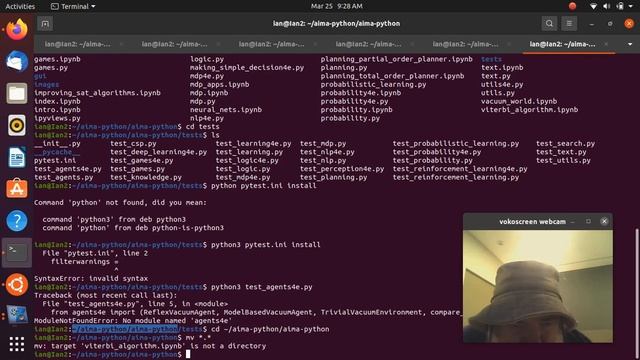This screenshot has width=640, height=360.
Task: Click 'improving_sat_algorithms.ipynb' file name
Action: [x=97, y=93]
